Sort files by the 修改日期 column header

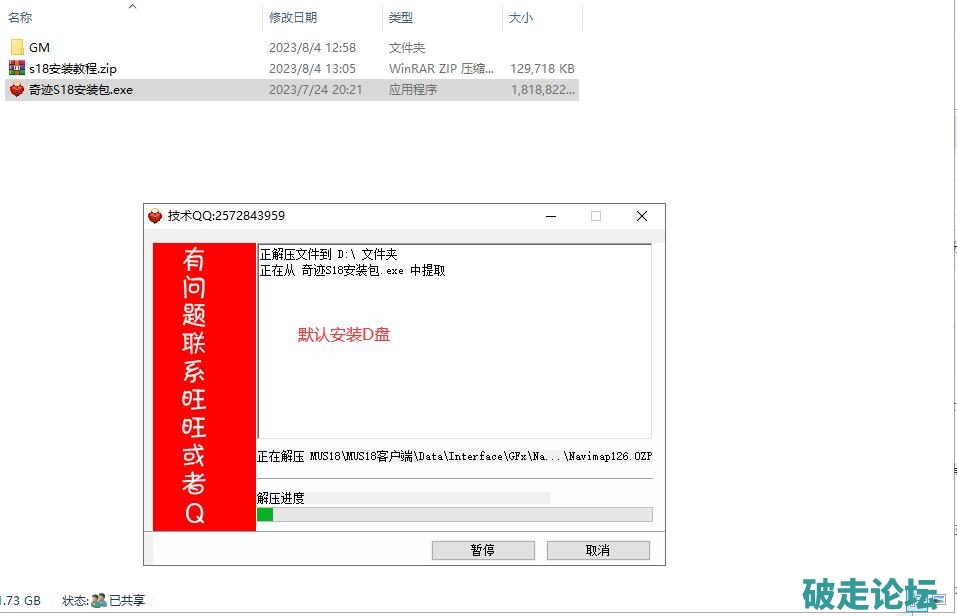tap(292, 18)
